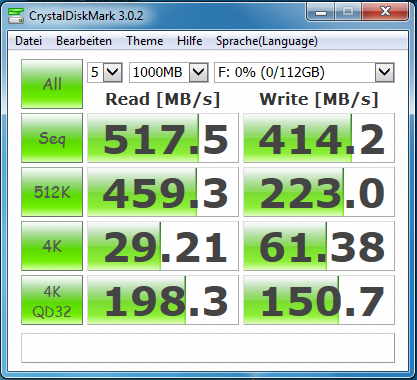
Task: Select the 512K write value 223.0
Action: pos(319,192)
